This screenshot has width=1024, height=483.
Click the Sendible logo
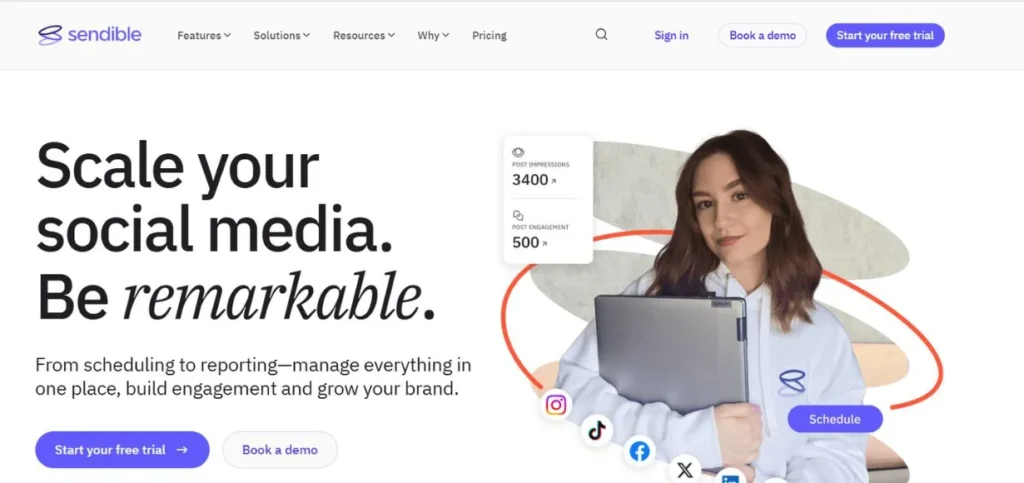pyautogui.click(x=89, y=35)
